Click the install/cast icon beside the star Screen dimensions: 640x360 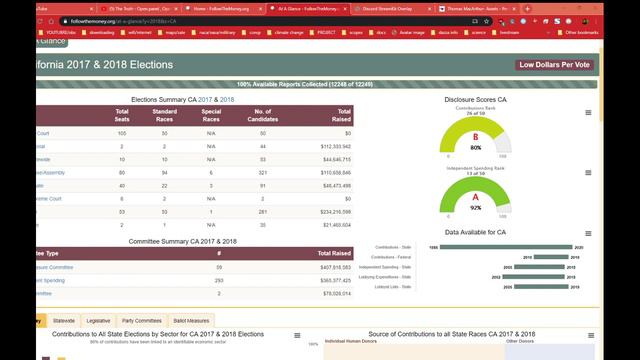475,21
